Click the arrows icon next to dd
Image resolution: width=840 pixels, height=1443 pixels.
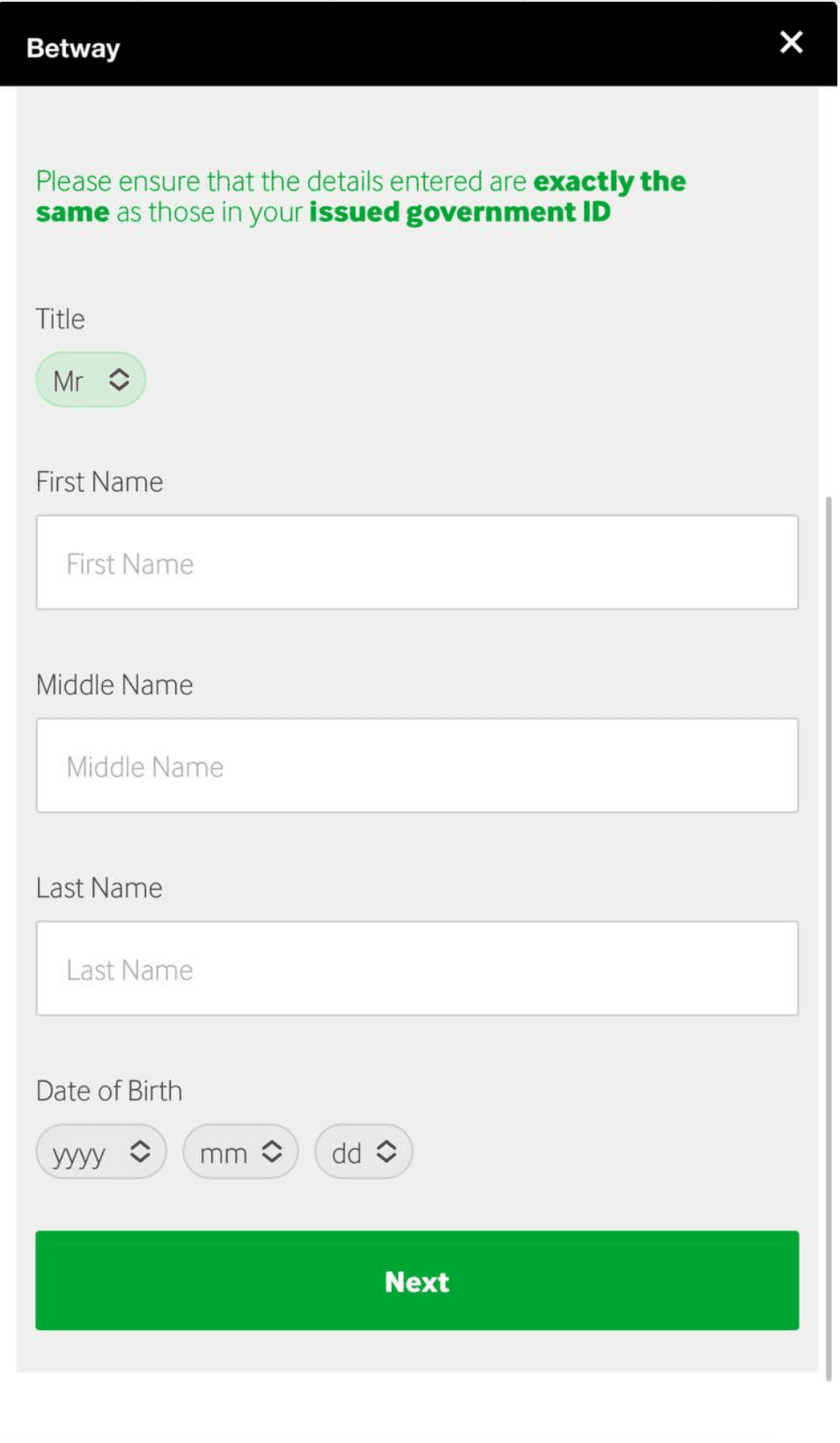(387, 1151)
